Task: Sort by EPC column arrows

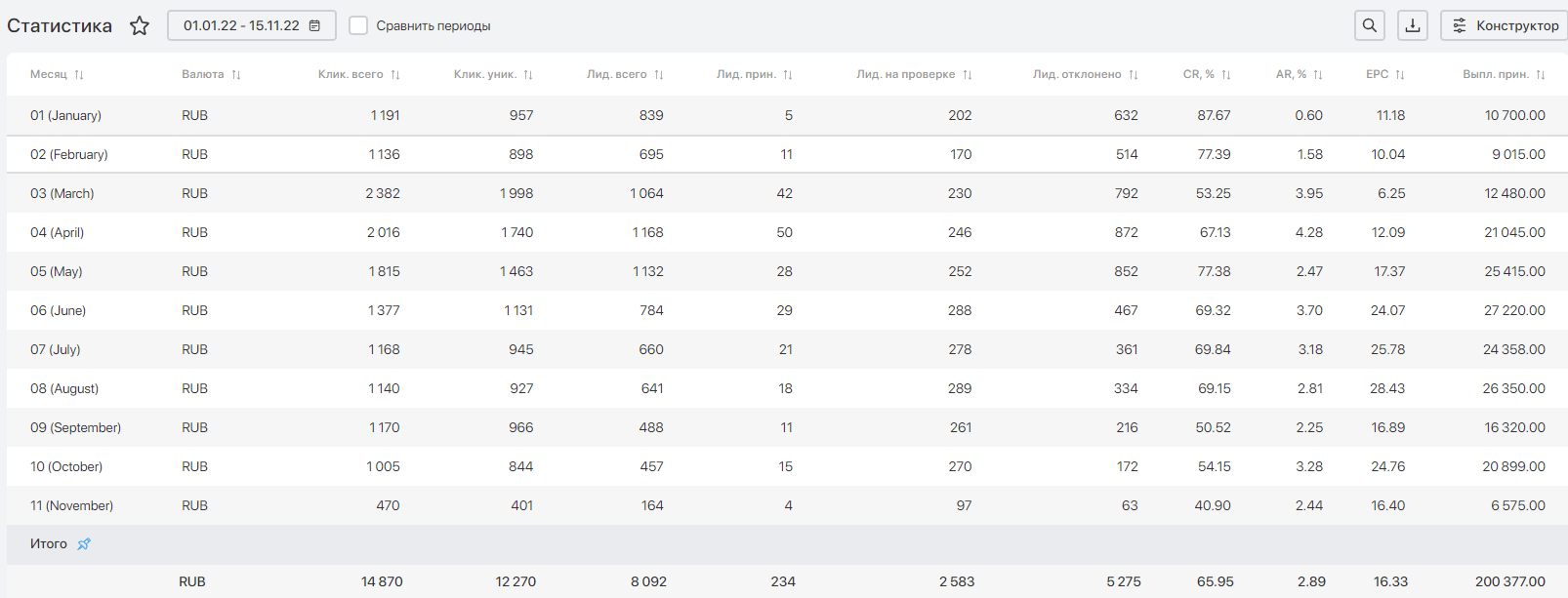Action: pos(1400,75)
